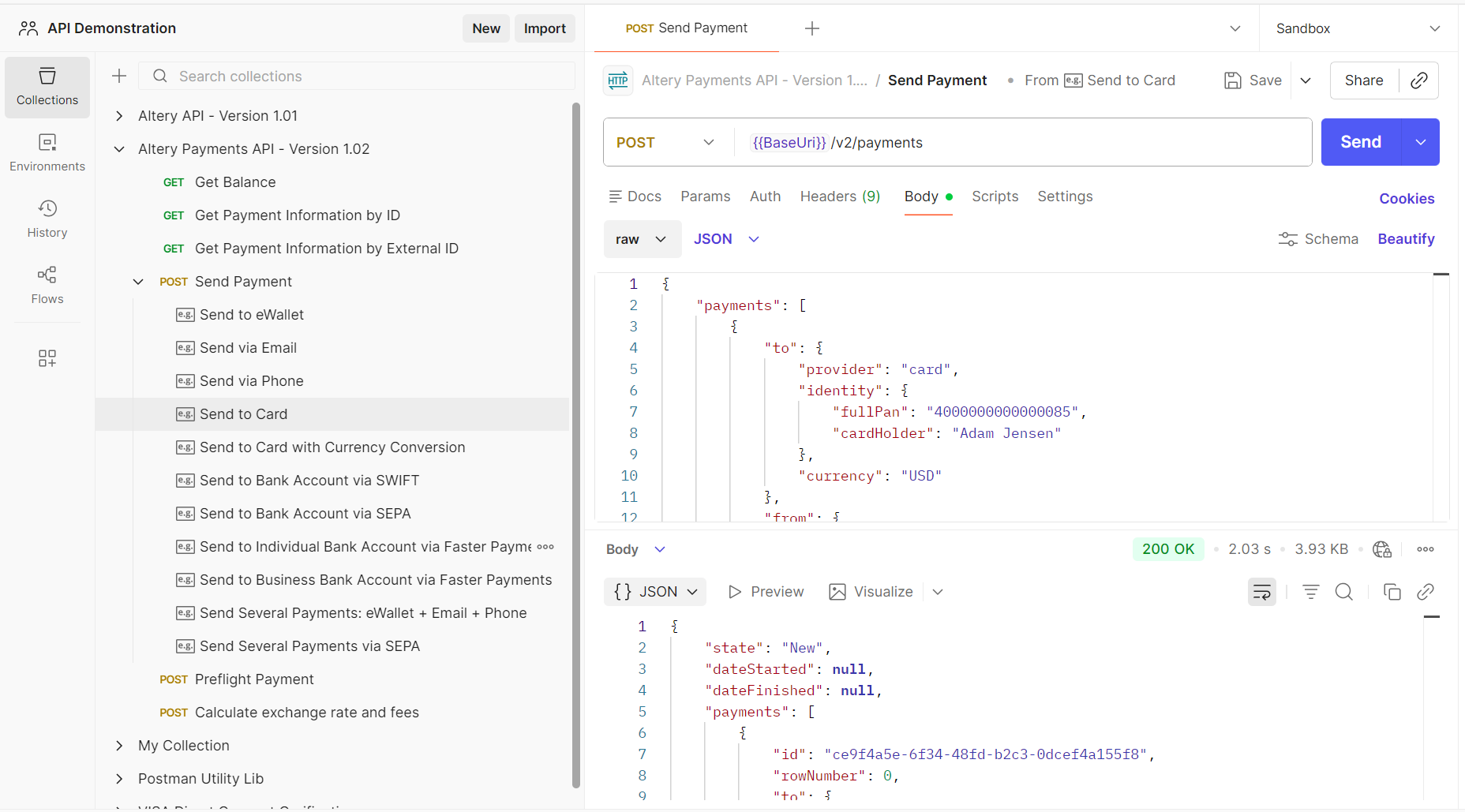Open the Save options chevron
Screen dimensions: 1465x812
pyautogui.click(x=1306, y=80)
